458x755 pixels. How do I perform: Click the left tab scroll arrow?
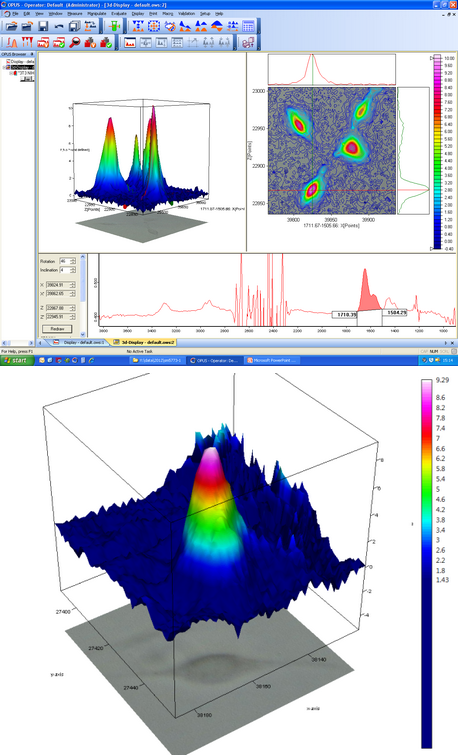tap(41, 343)
